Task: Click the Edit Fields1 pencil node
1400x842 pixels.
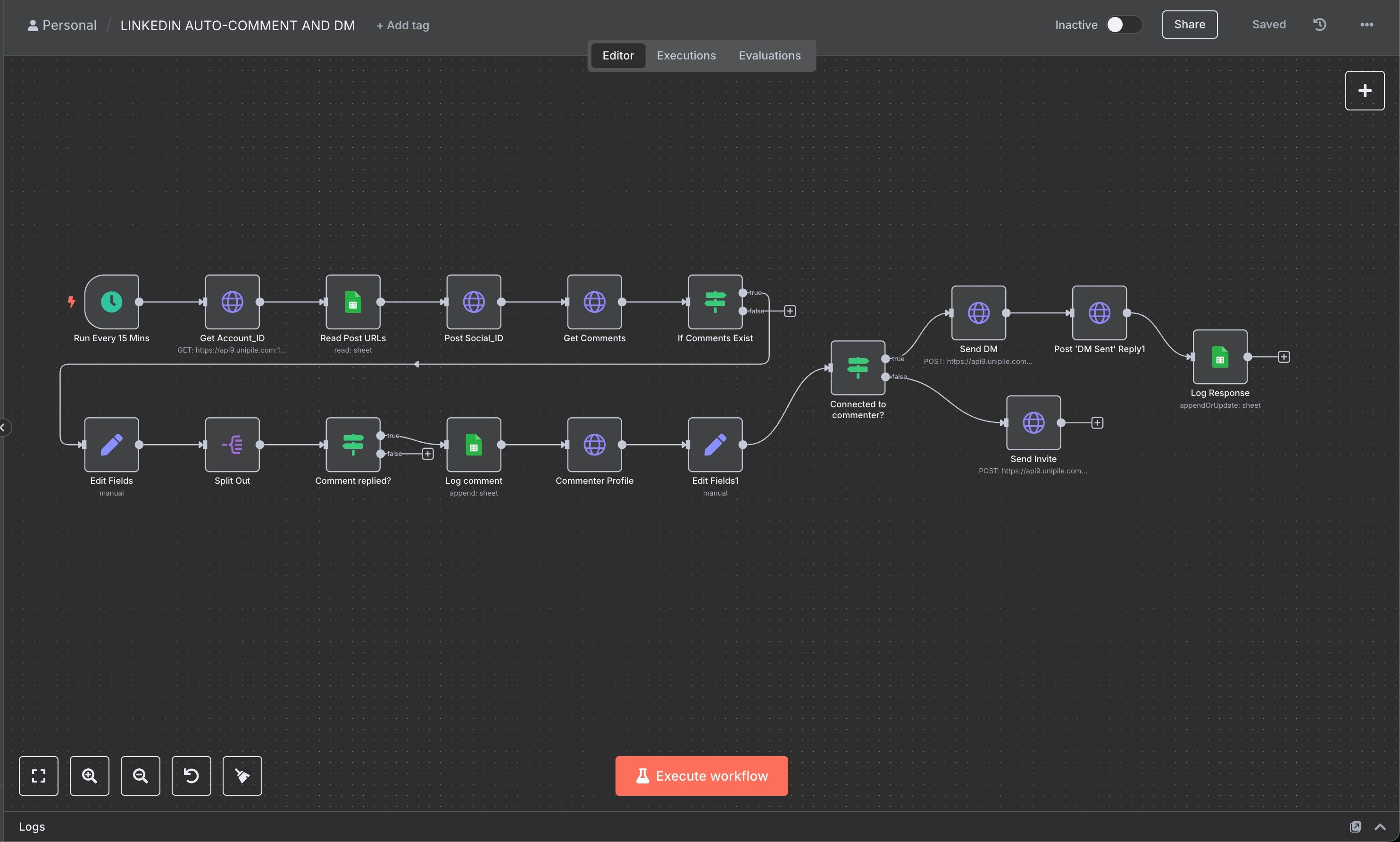Action: click(715, 444)
